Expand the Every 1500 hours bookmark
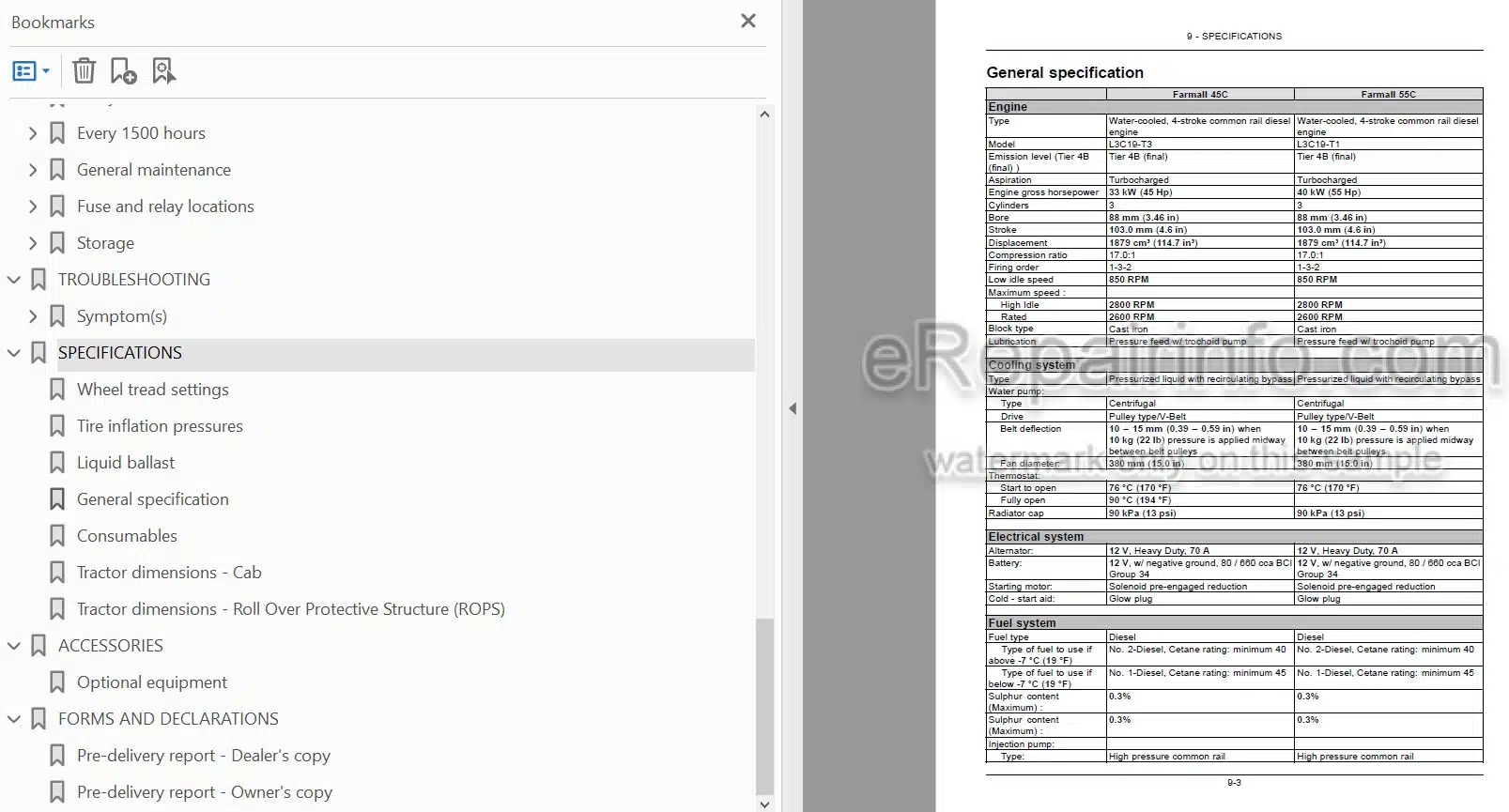The width and height of the screenshot is (1509, 812). [33, 133]
